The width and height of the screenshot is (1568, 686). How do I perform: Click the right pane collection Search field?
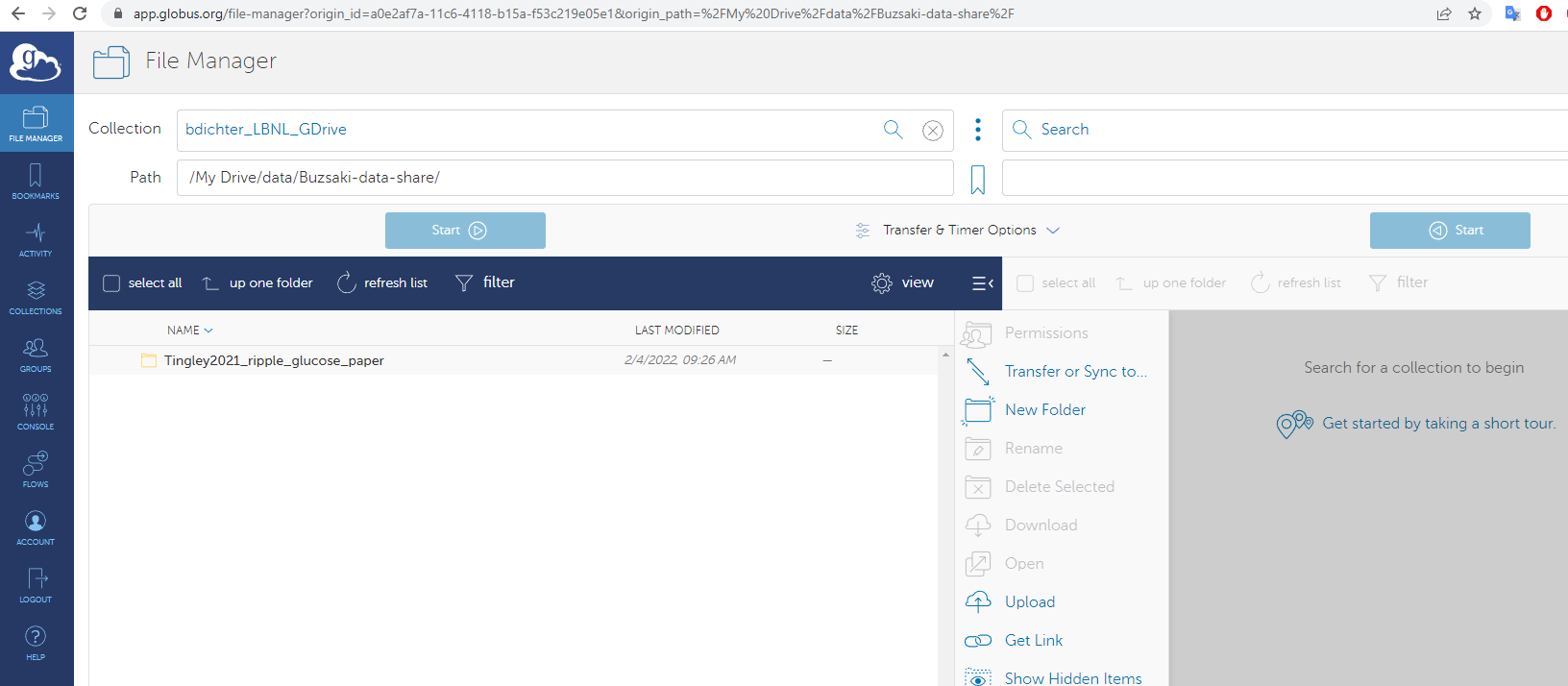(1286, 130)
